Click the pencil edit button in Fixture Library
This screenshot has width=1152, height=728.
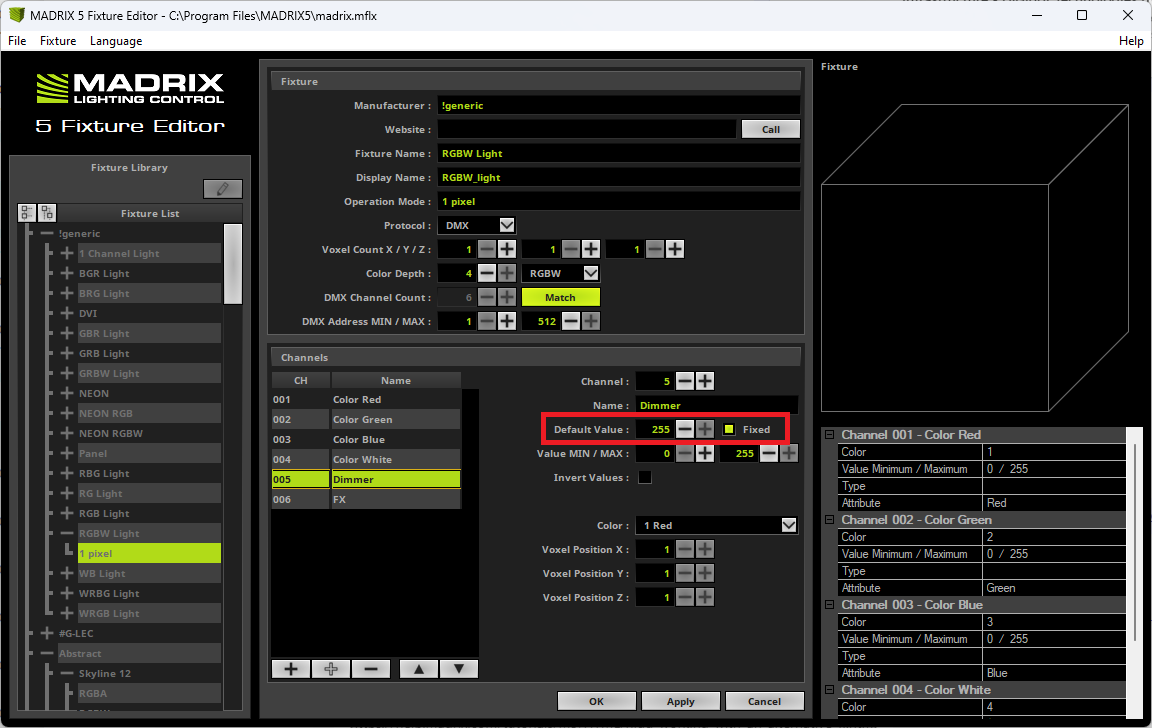pyautogui.click(x=223, y=190)
